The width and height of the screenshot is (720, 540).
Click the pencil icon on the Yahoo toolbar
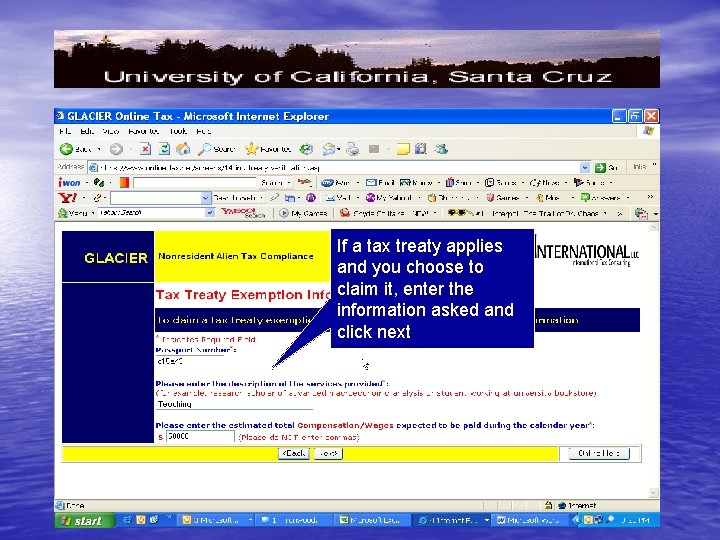pos(275,198)
